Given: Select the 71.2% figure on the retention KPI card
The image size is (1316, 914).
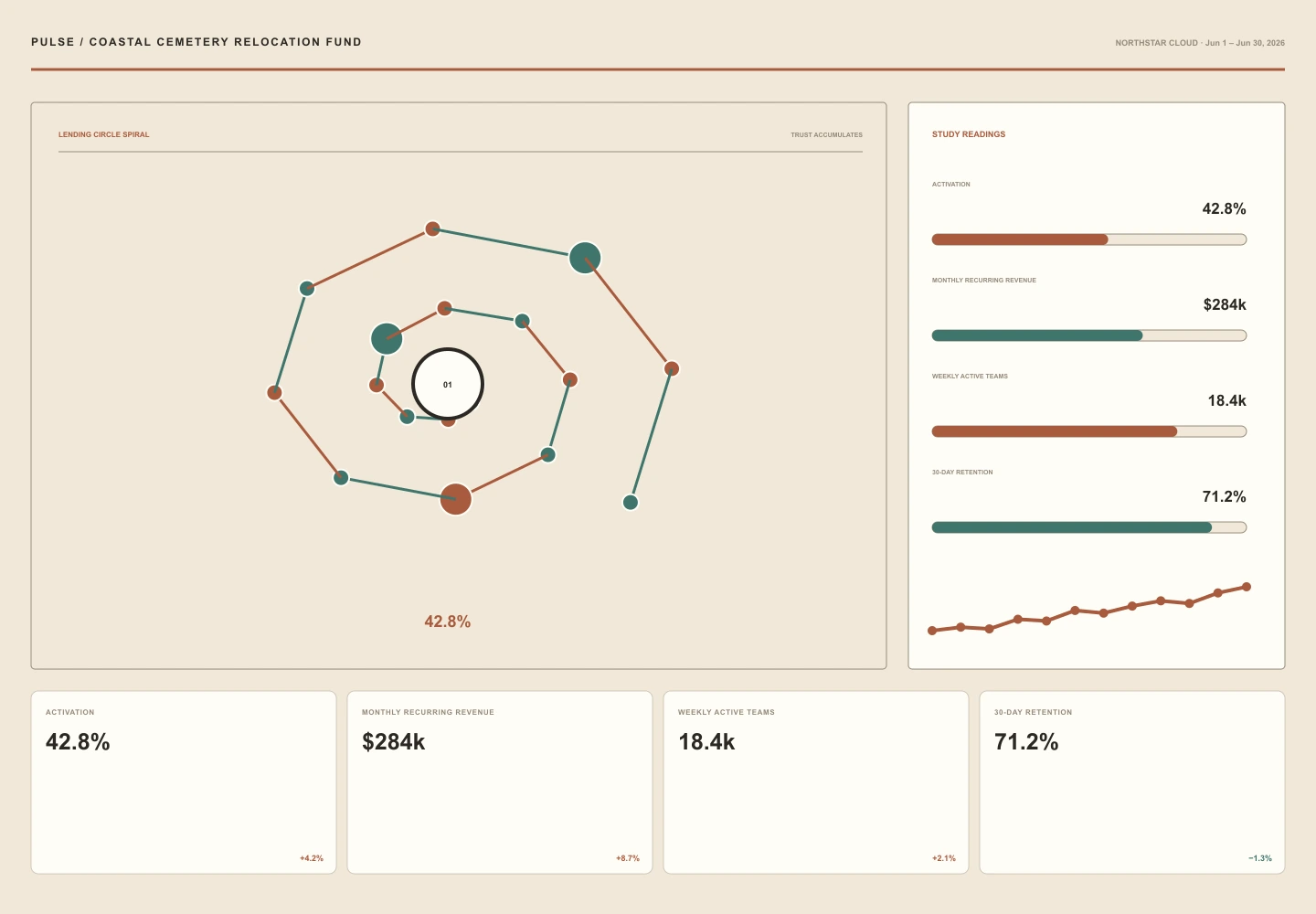Looking at the screenshot, I should (x=1026, y=741).
